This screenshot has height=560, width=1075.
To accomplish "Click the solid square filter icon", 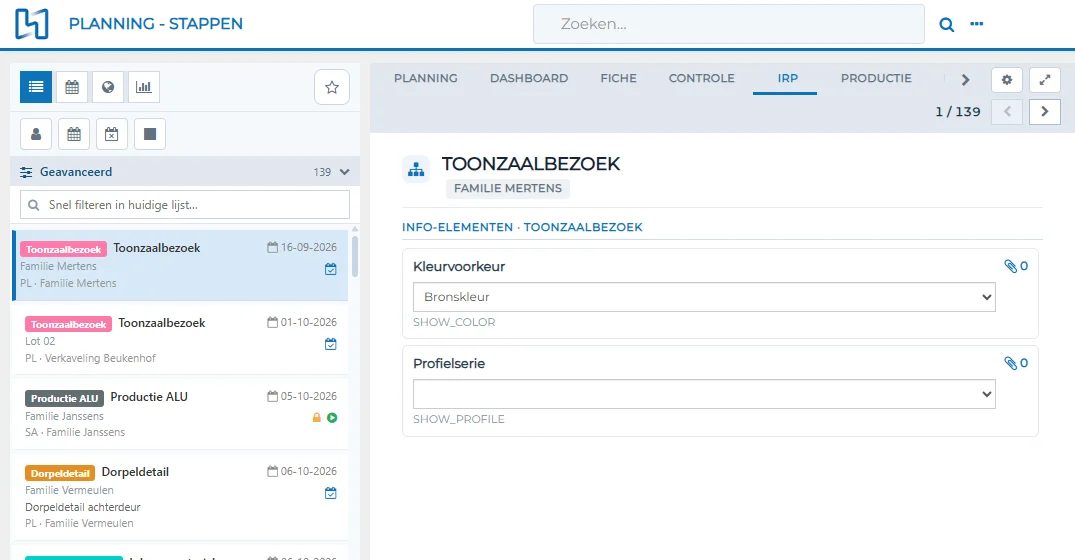I will (x=149, y=134).
